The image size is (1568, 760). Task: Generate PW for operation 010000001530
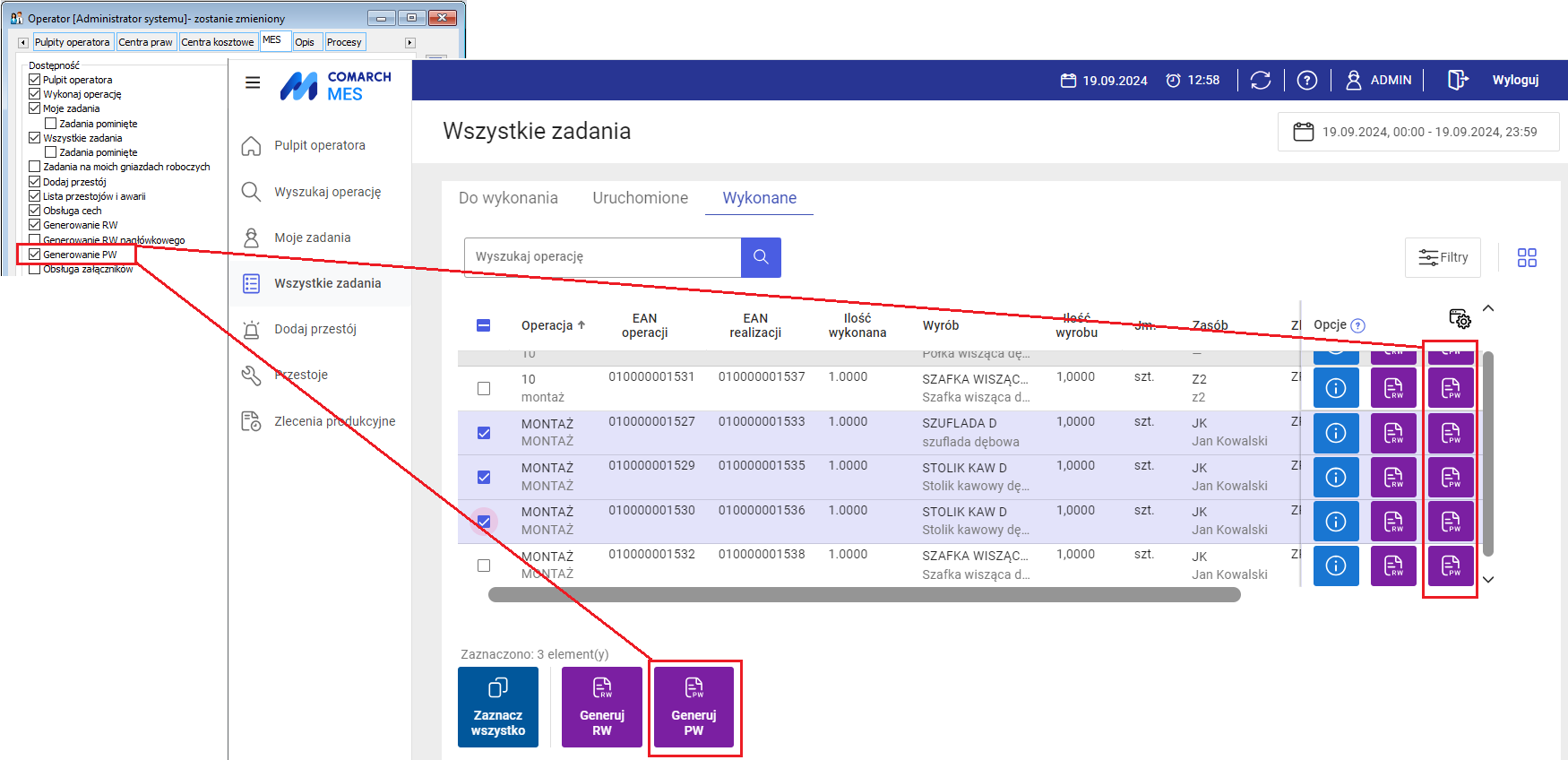(1451, 521)
